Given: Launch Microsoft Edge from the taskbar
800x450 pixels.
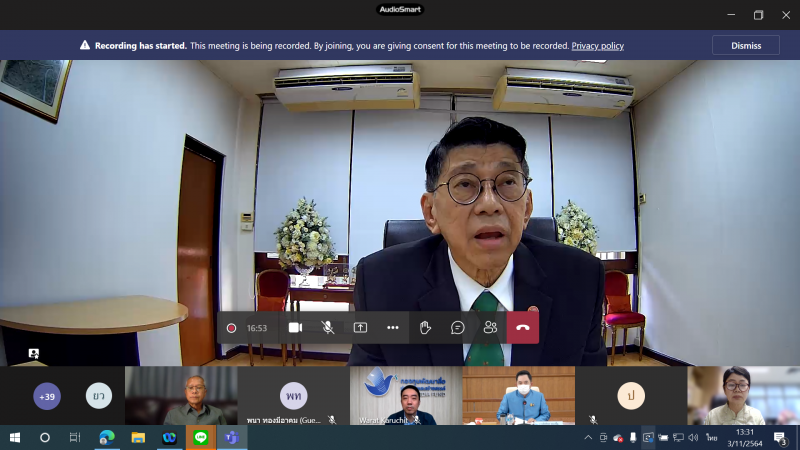Looking at the screenshot, I should [107, 438].
